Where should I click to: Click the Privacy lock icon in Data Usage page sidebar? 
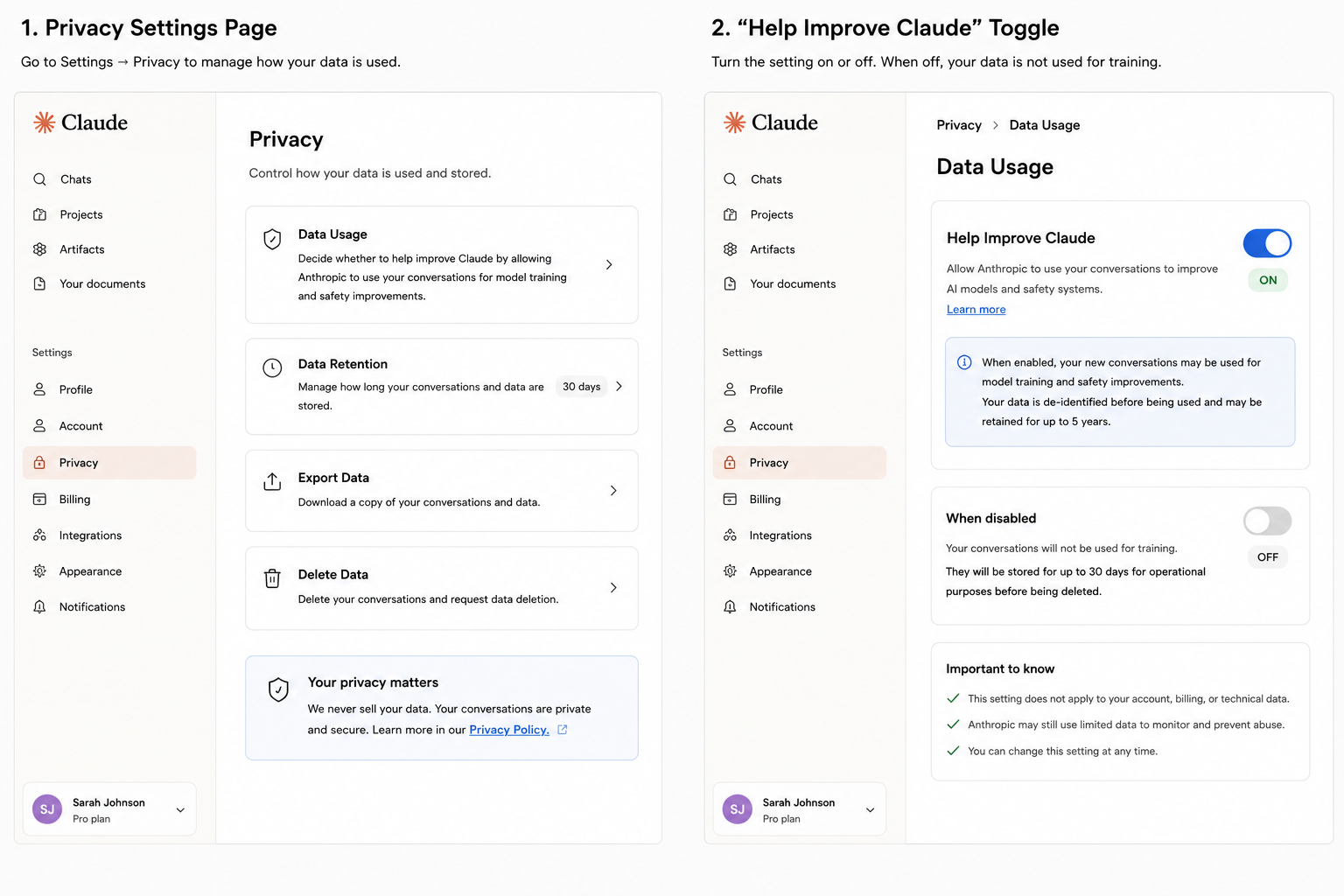[730, 462]
